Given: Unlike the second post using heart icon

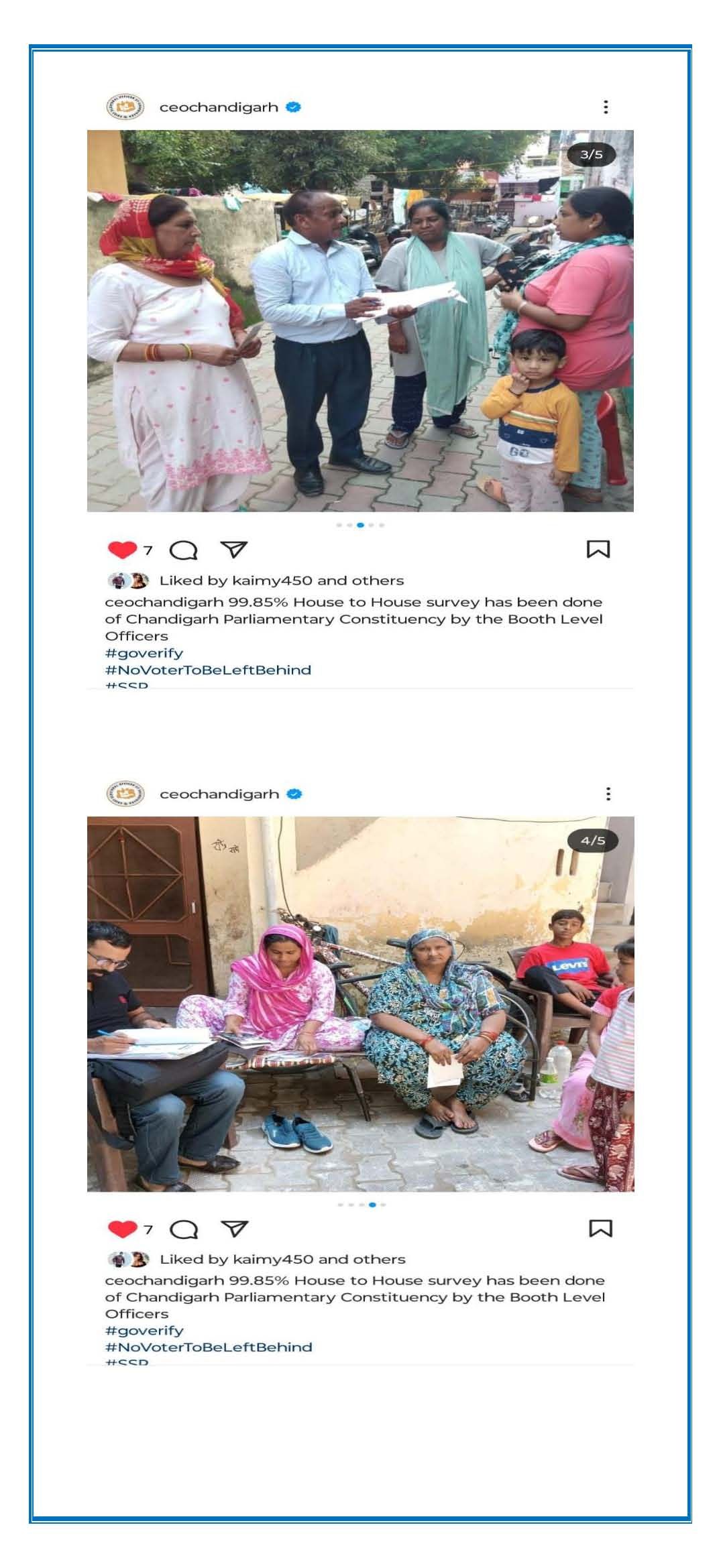Looking at the screenshot, I should click(122, 1229).
